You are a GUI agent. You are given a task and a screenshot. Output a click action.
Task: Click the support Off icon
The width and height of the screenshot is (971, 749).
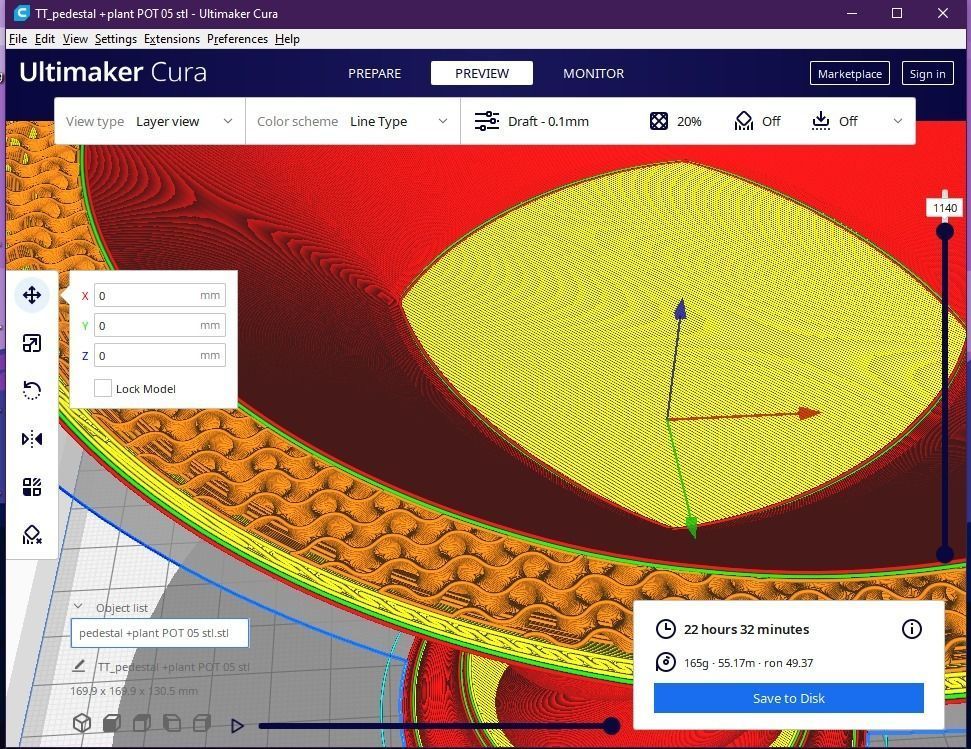(743, 121)
